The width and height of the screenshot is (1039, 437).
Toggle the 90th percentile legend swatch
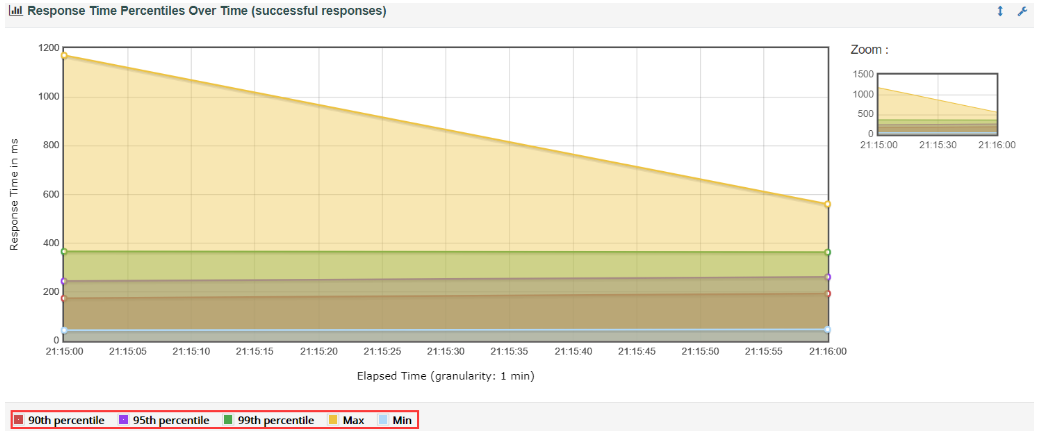(x=19, y=420)
